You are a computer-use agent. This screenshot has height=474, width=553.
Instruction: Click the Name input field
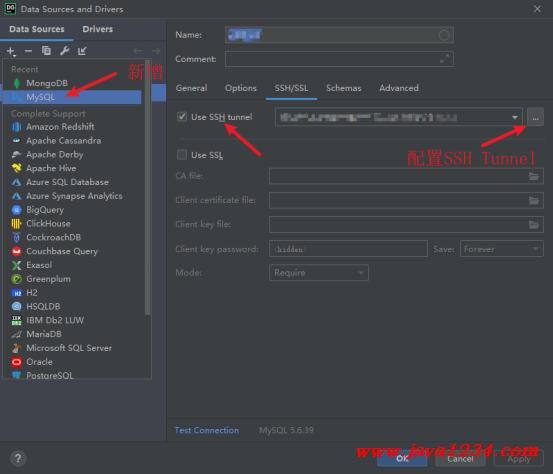(x=339, y=35)
